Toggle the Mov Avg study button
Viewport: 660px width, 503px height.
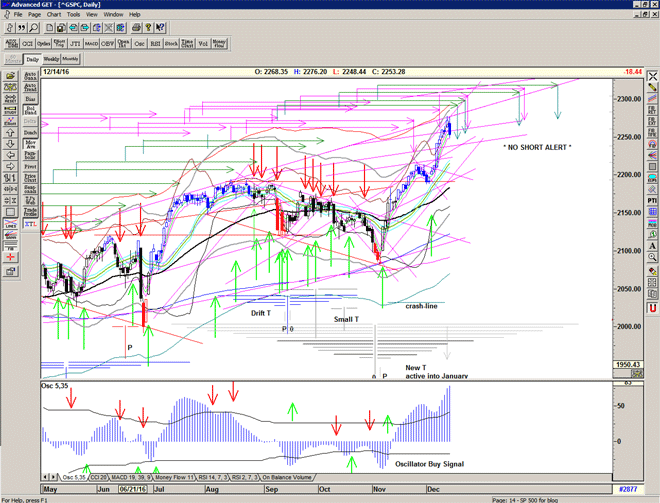tap(30, 145)
